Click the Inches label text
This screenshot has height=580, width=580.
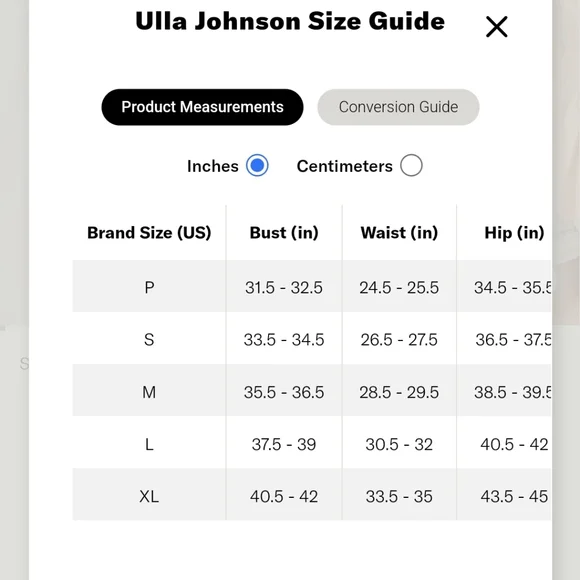(213, 166)
